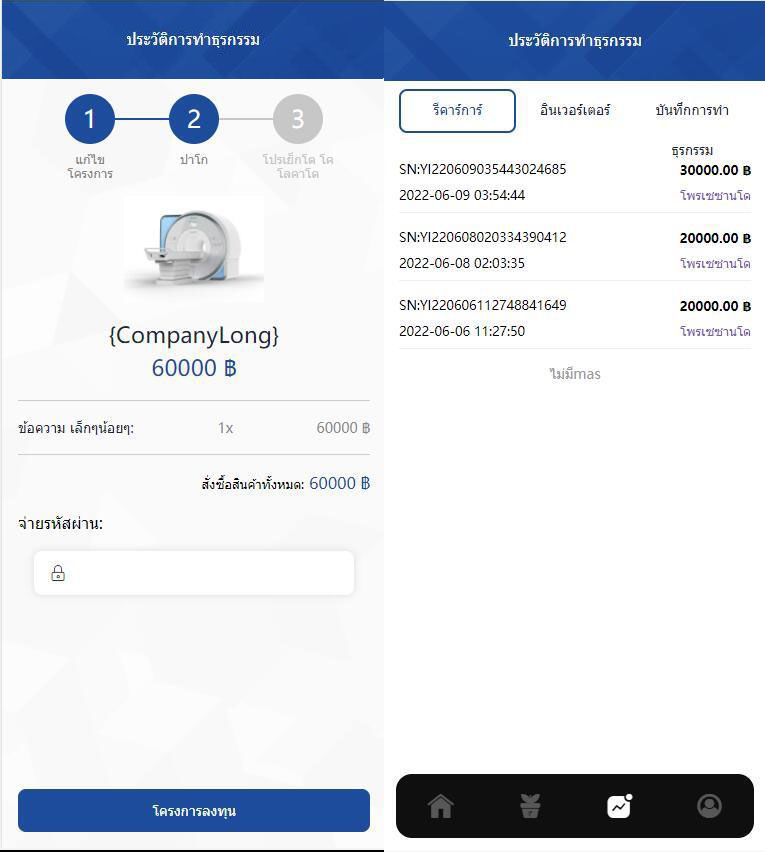Viewport: 765px width, 852px height.
Task: Select transaction SN:YI220609035443024685
Action: tap(482, 169)
